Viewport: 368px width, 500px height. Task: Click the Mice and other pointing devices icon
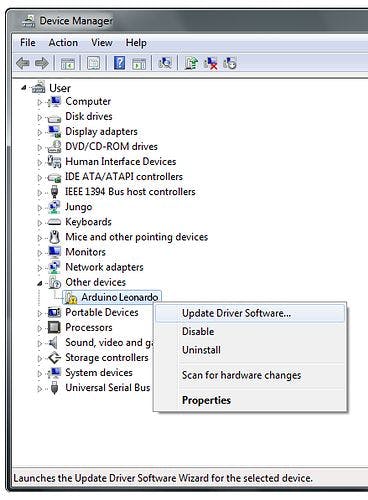pos(54,237)
